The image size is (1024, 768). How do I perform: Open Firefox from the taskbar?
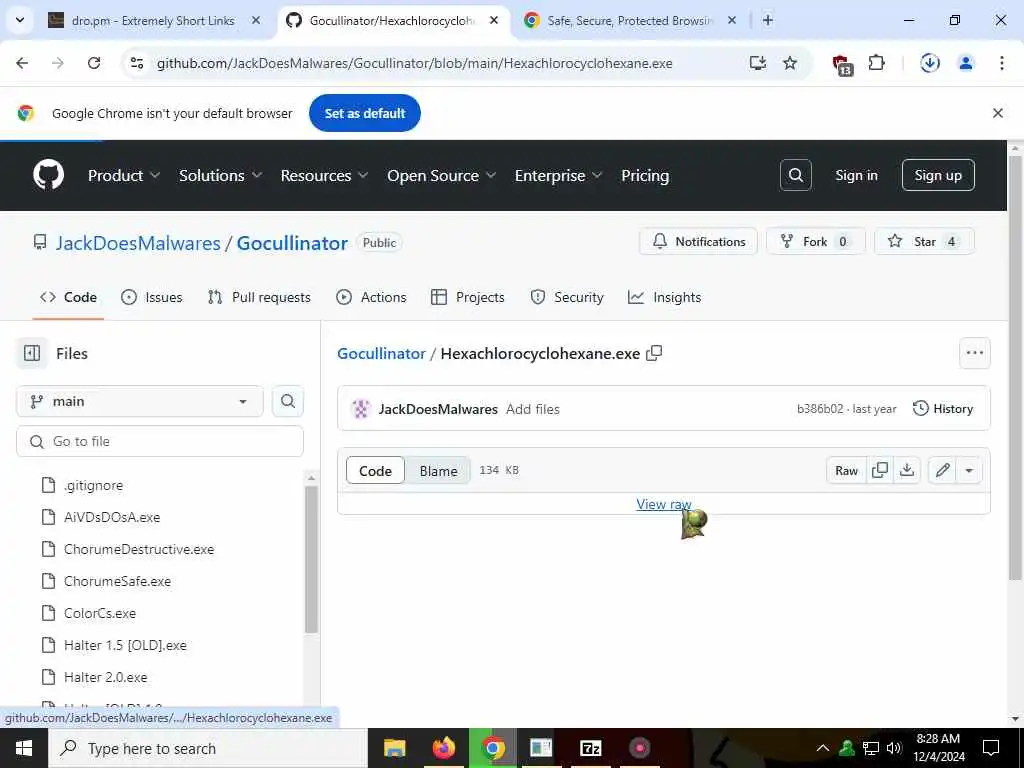(444, 748)
